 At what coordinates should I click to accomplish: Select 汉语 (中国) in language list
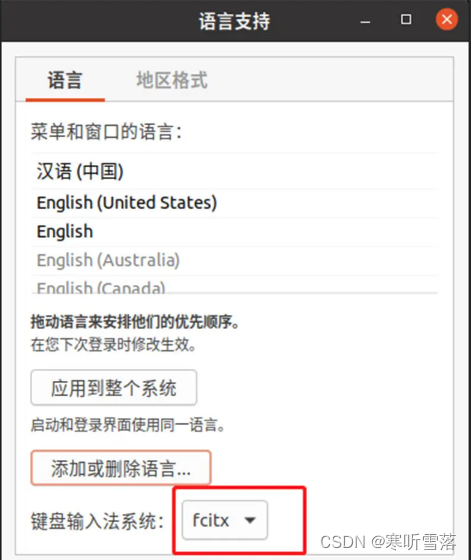[x=235, y=171]
